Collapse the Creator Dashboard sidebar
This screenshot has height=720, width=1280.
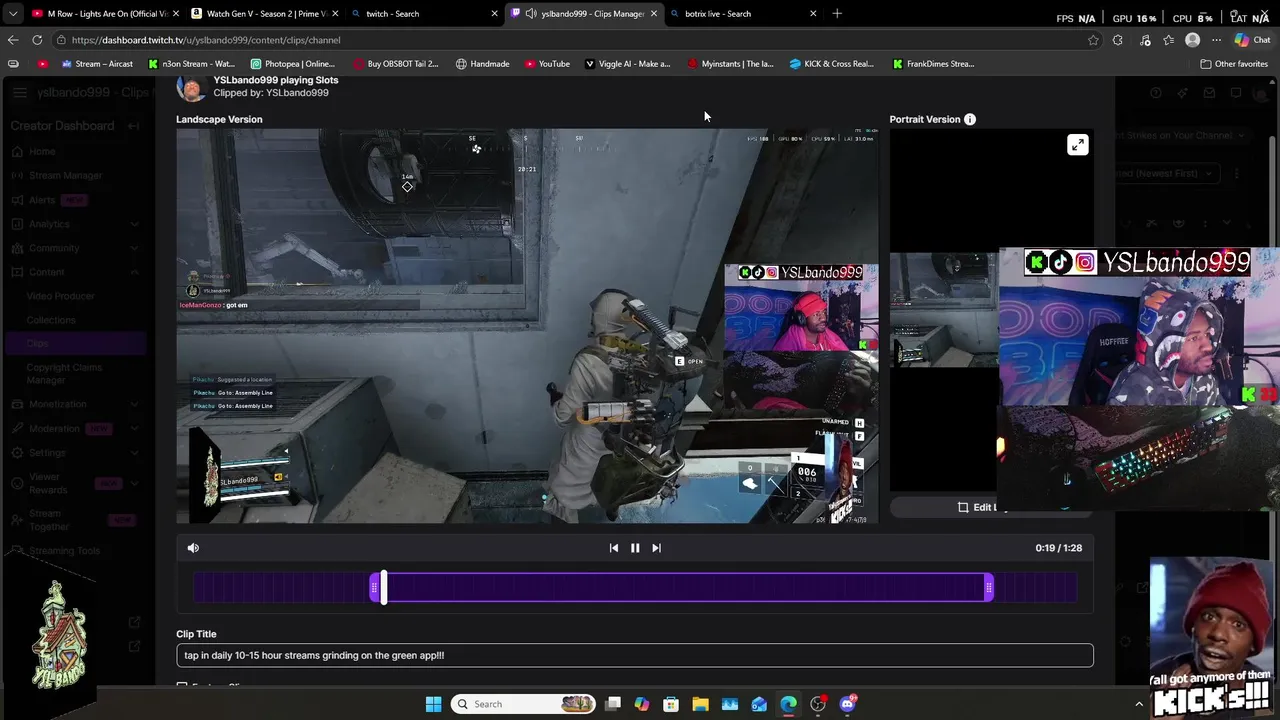point(135,126)
